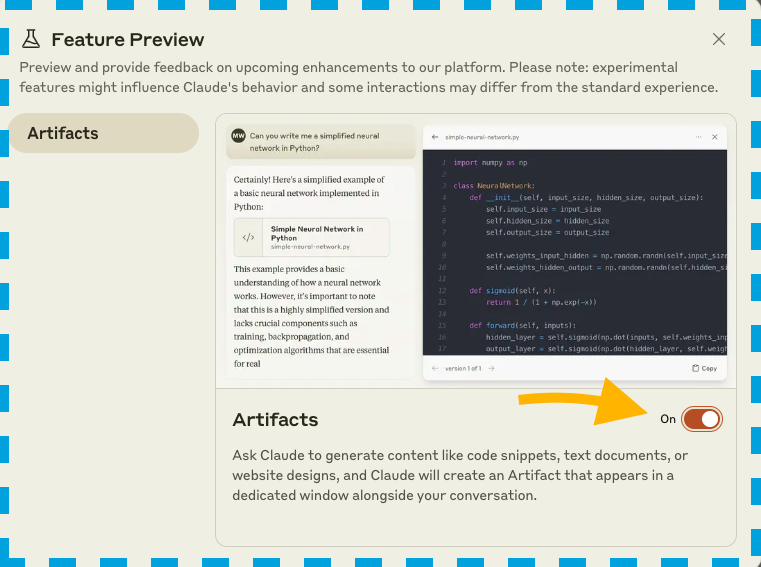This screenshot has width=761, height=567.
Task: Click the back arrow next to simple-neural-network.py
Action: (435, 136)
